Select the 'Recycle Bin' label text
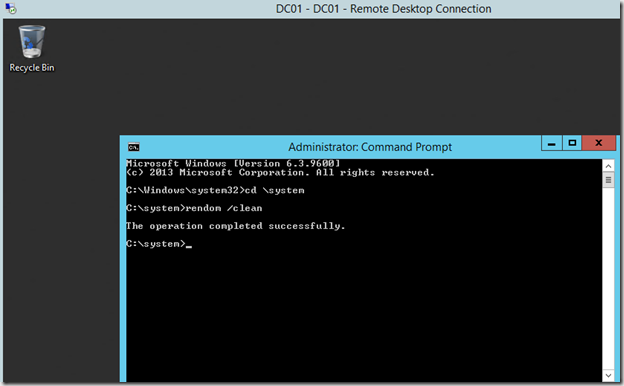 [32, 68]
